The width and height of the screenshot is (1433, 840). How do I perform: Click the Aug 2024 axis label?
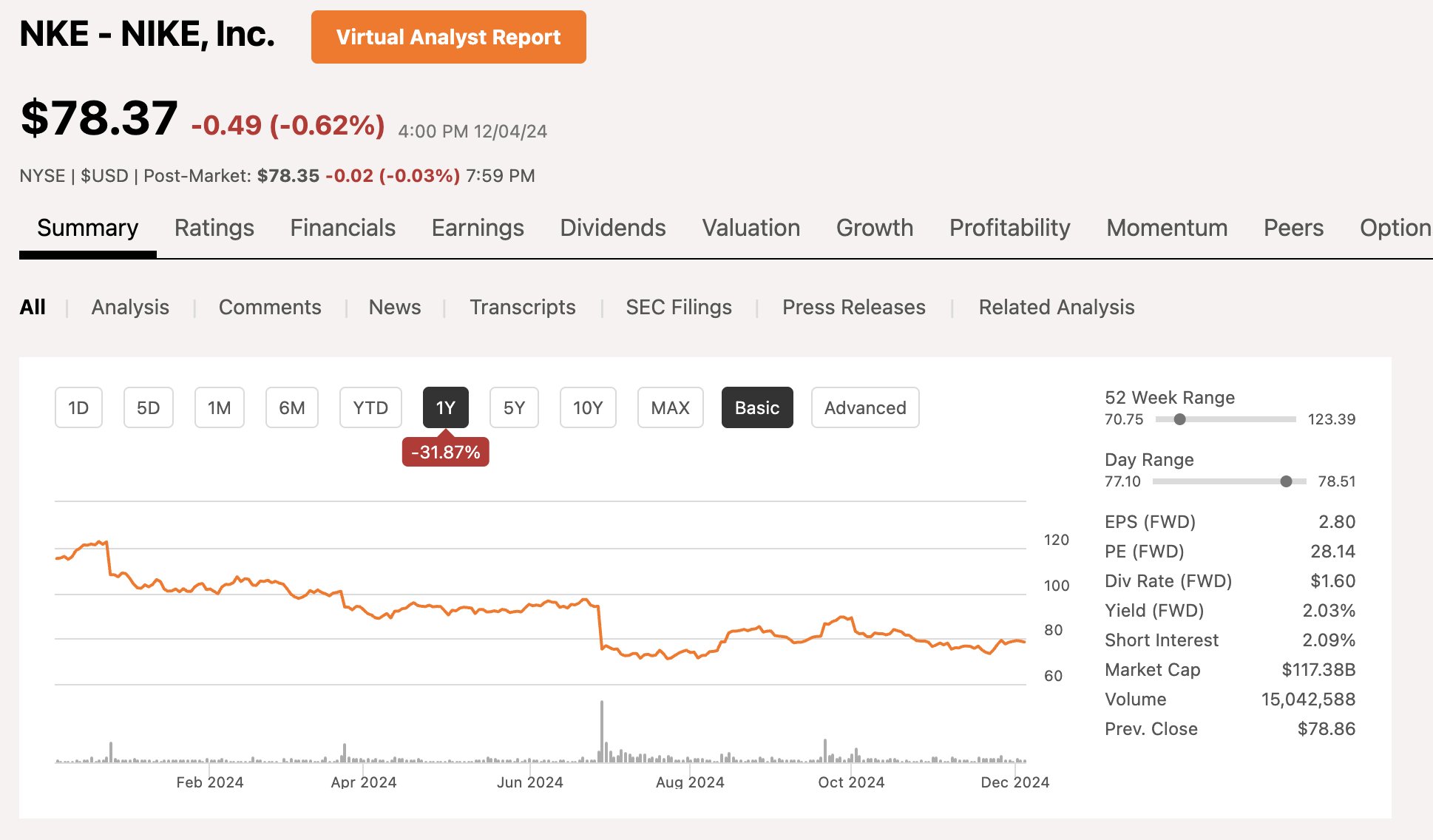(x=690, y=782)
